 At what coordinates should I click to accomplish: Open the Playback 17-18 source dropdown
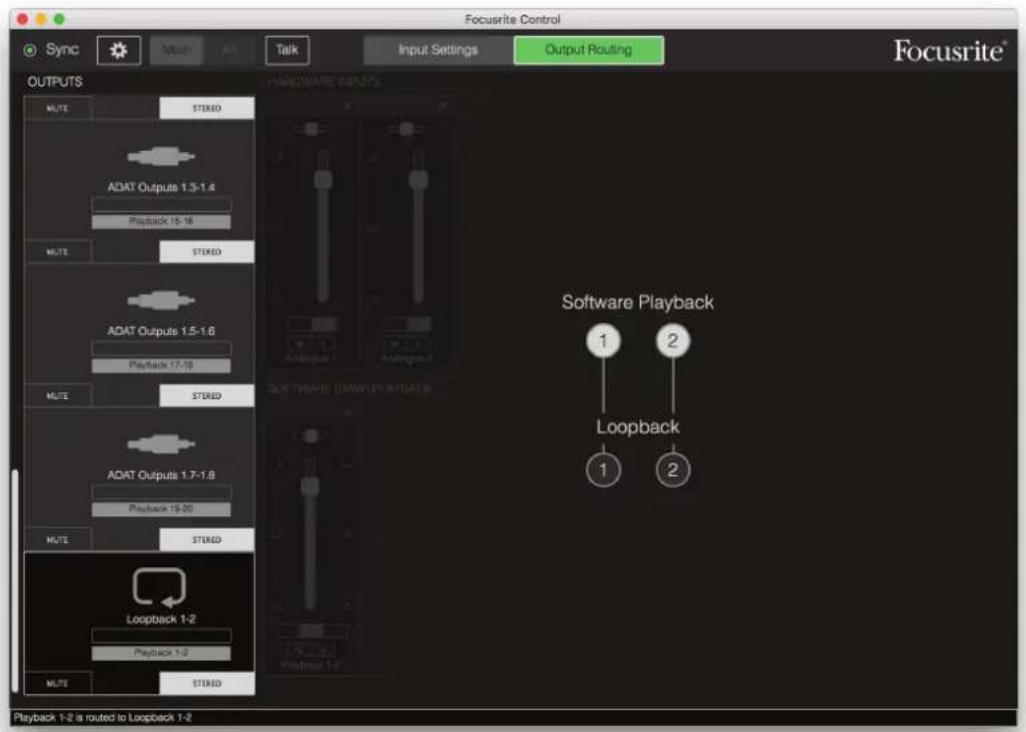[161, 365]
